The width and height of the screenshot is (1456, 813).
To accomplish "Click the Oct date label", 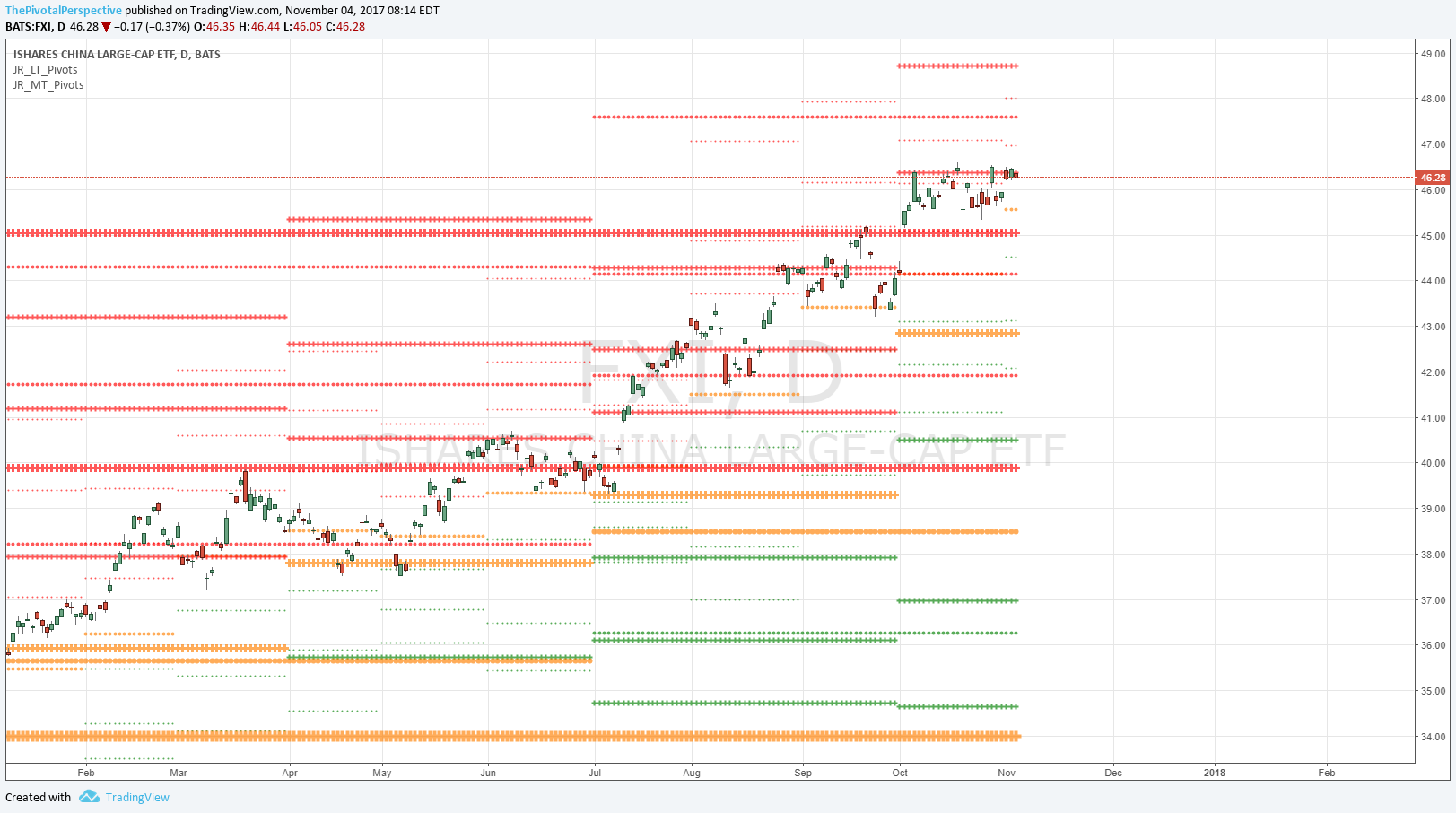I will pos(900,773).
